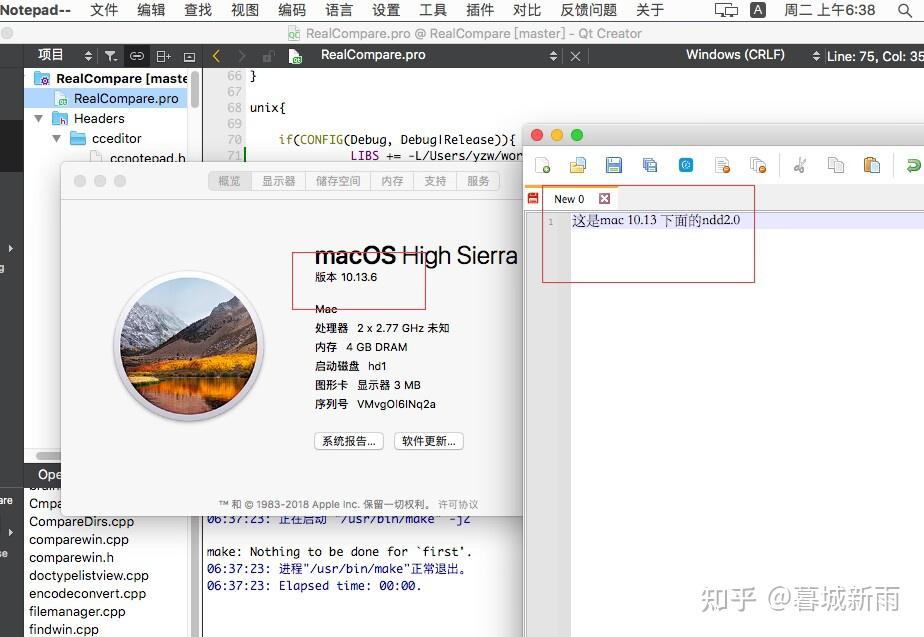
Task: Collapse the cceditor folder in the project tree
Action: click(x=56, y=138)
